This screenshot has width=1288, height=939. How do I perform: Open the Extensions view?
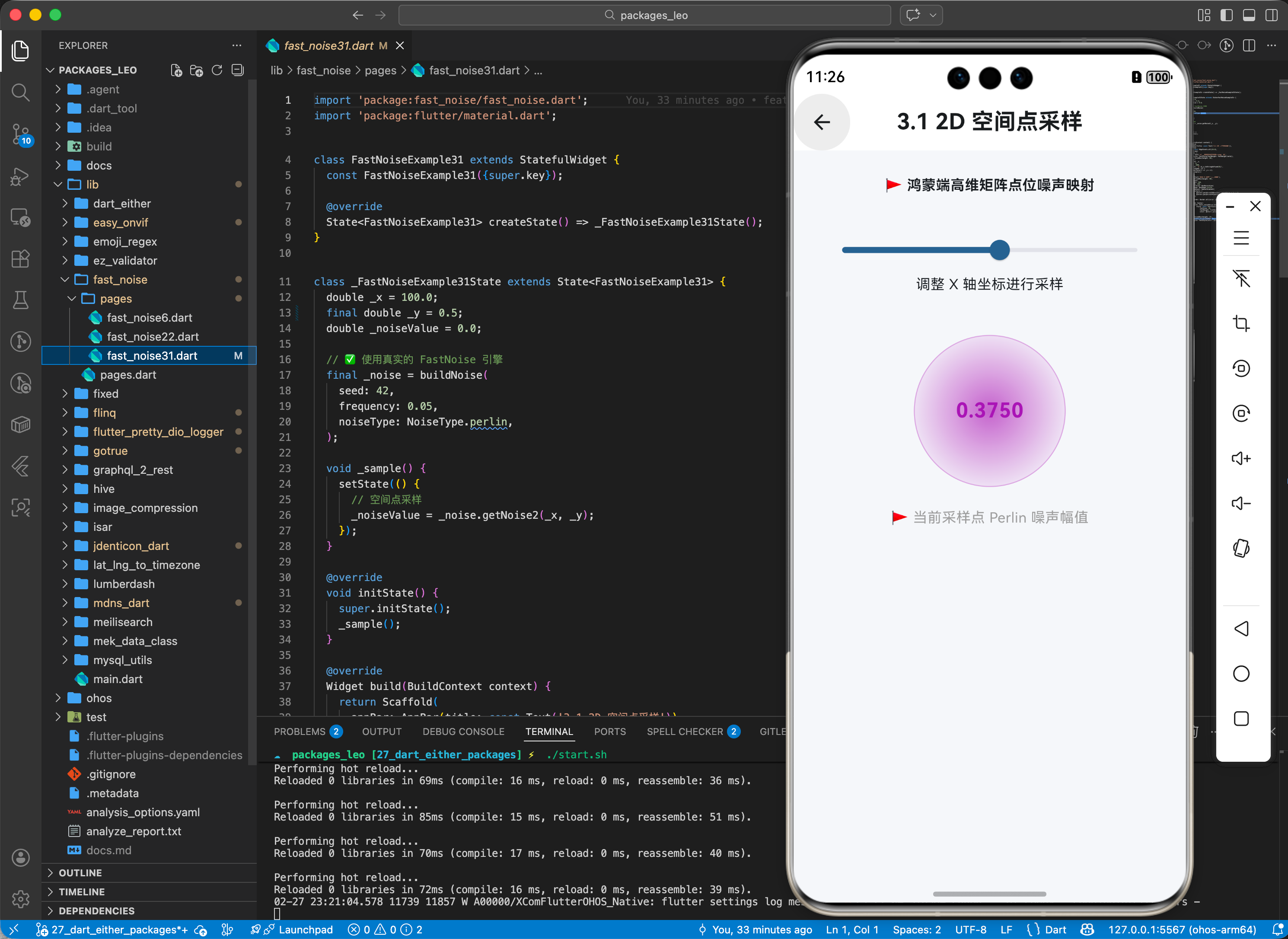coord(20,259)
